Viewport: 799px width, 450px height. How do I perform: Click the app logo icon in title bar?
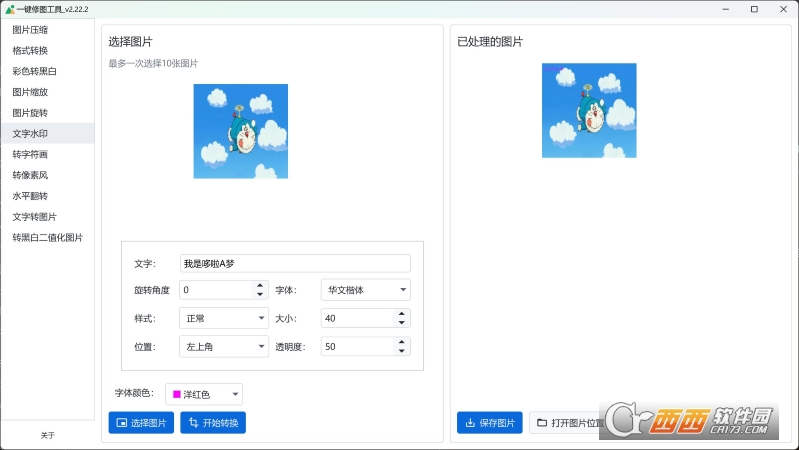point(10,9)
